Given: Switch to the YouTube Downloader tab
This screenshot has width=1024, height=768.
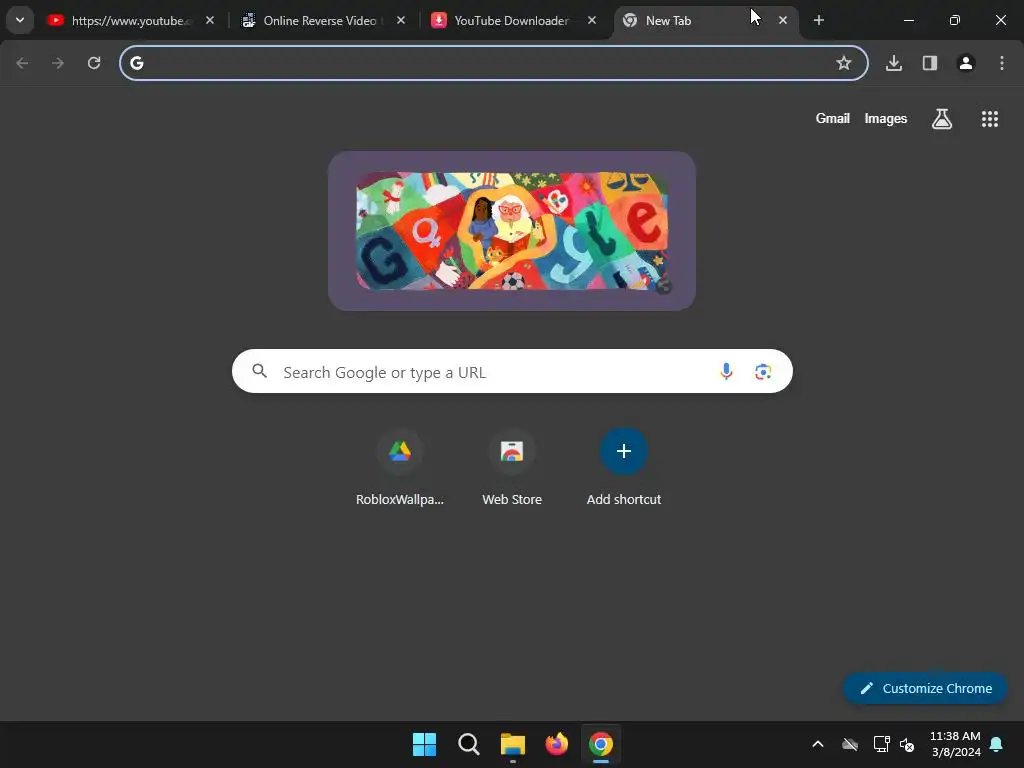Looking at the screenshot, I should 511,21.
